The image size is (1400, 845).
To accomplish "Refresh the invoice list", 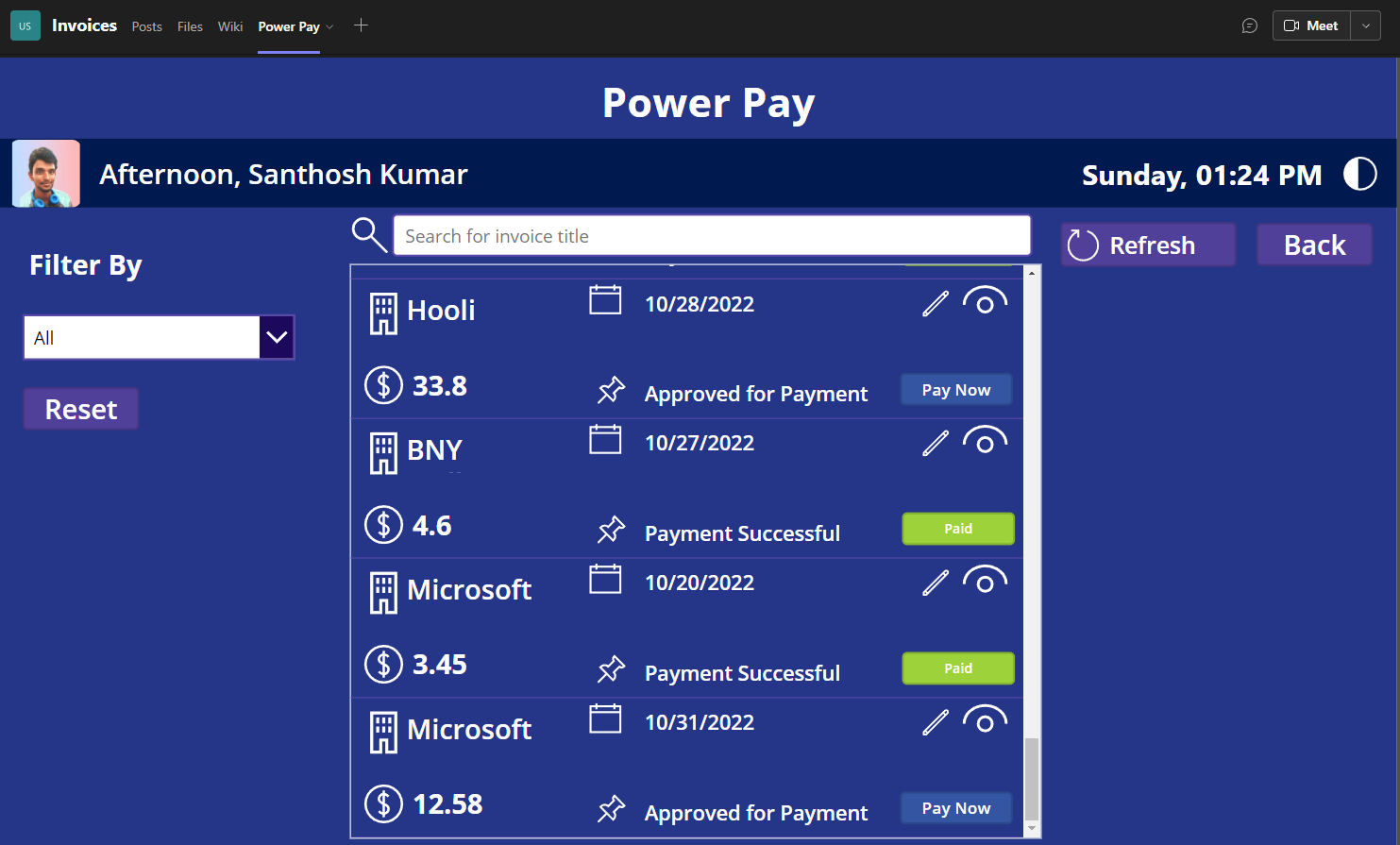I will coord(1148,245).
